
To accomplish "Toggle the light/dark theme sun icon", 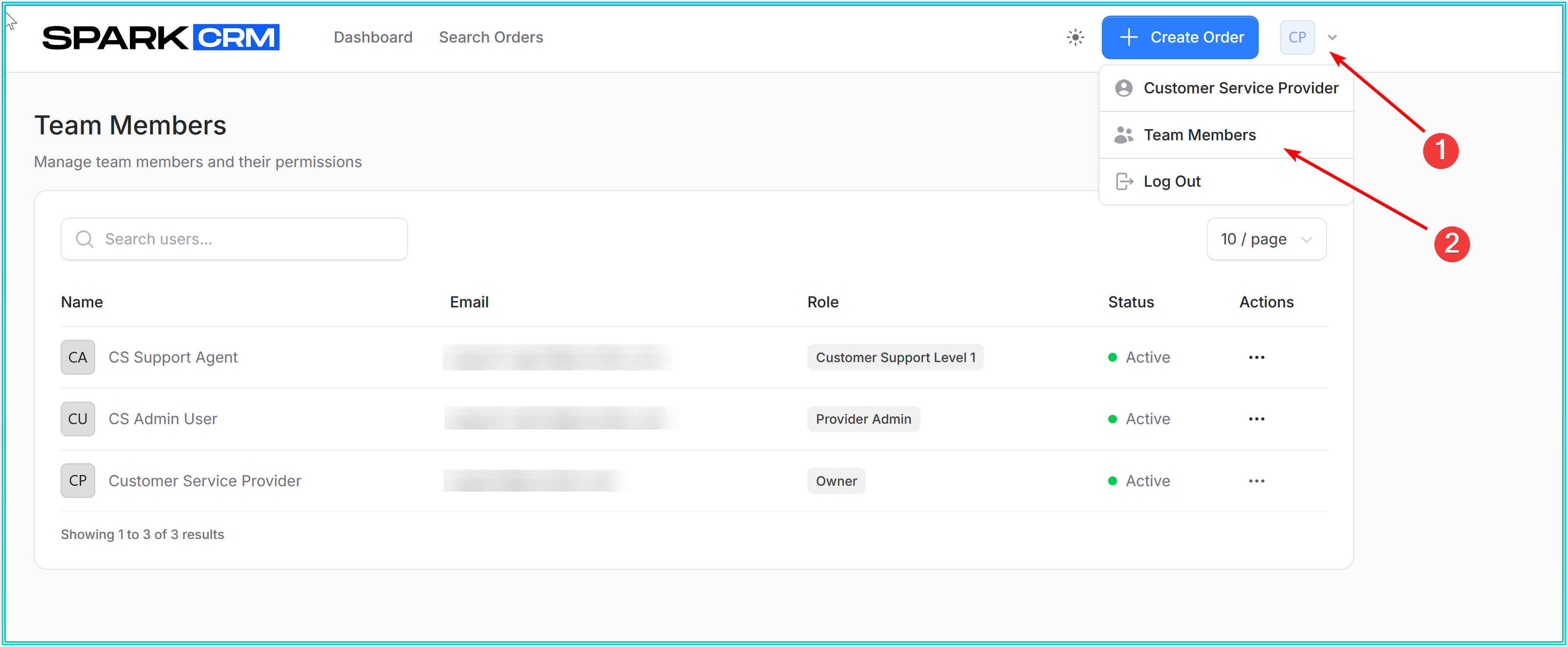I will click(1075, 37).
